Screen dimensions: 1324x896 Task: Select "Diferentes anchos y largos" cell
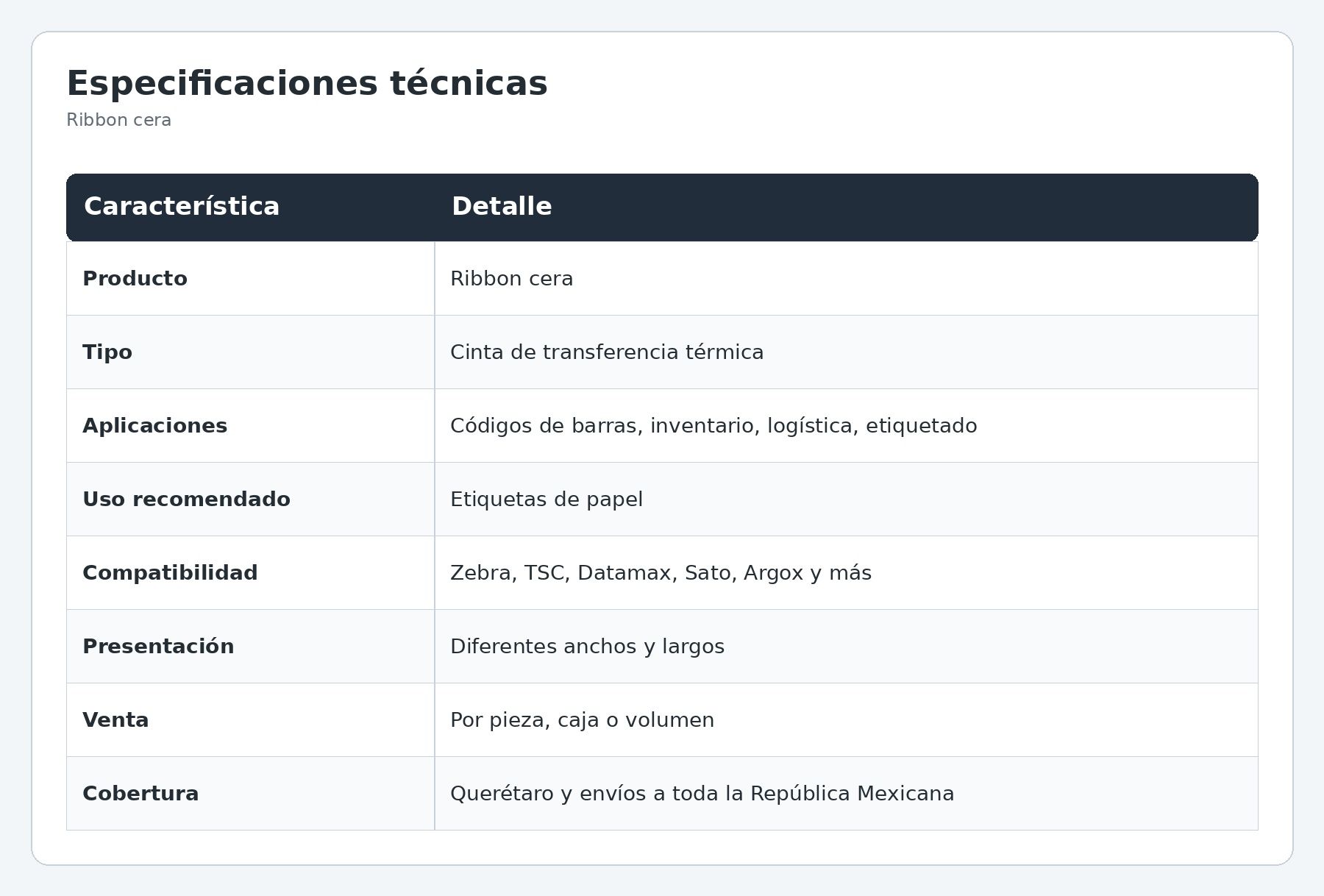[x=587, y=647]
